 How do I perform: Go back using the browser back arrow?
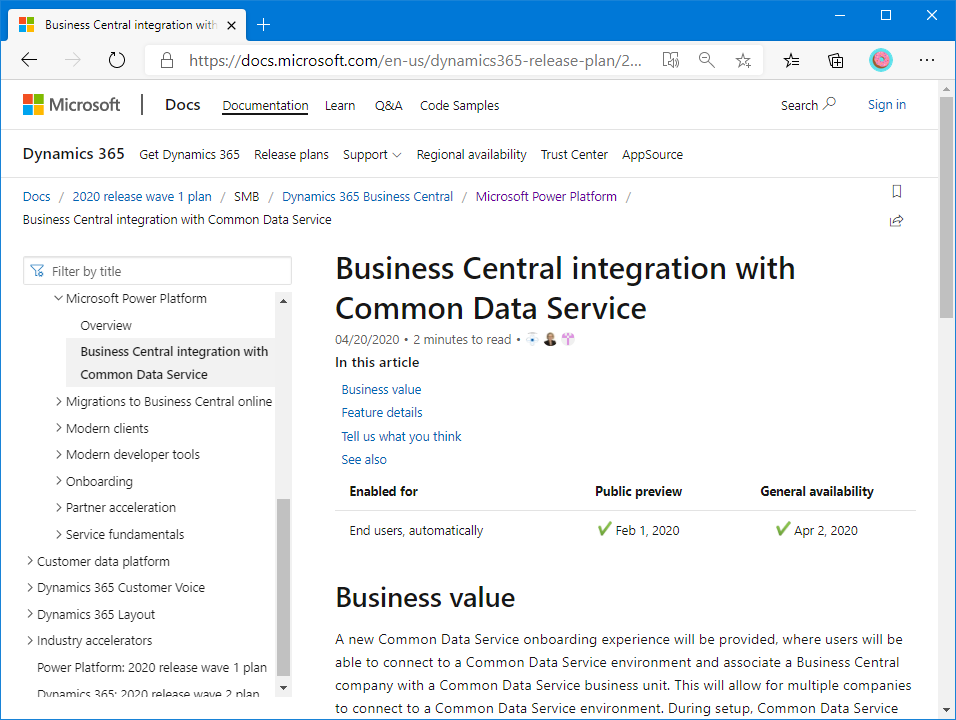coord(29,60)
